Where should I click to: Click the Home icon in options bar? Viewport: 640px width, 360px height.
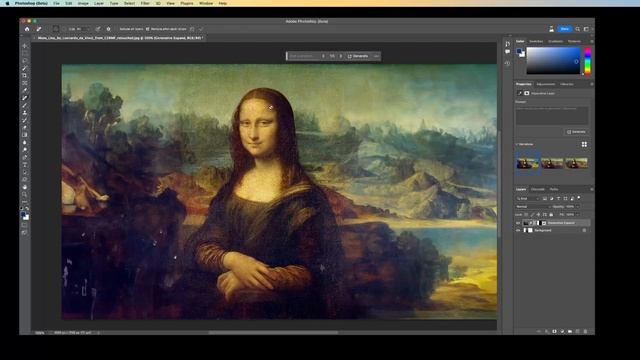[27, 29]
